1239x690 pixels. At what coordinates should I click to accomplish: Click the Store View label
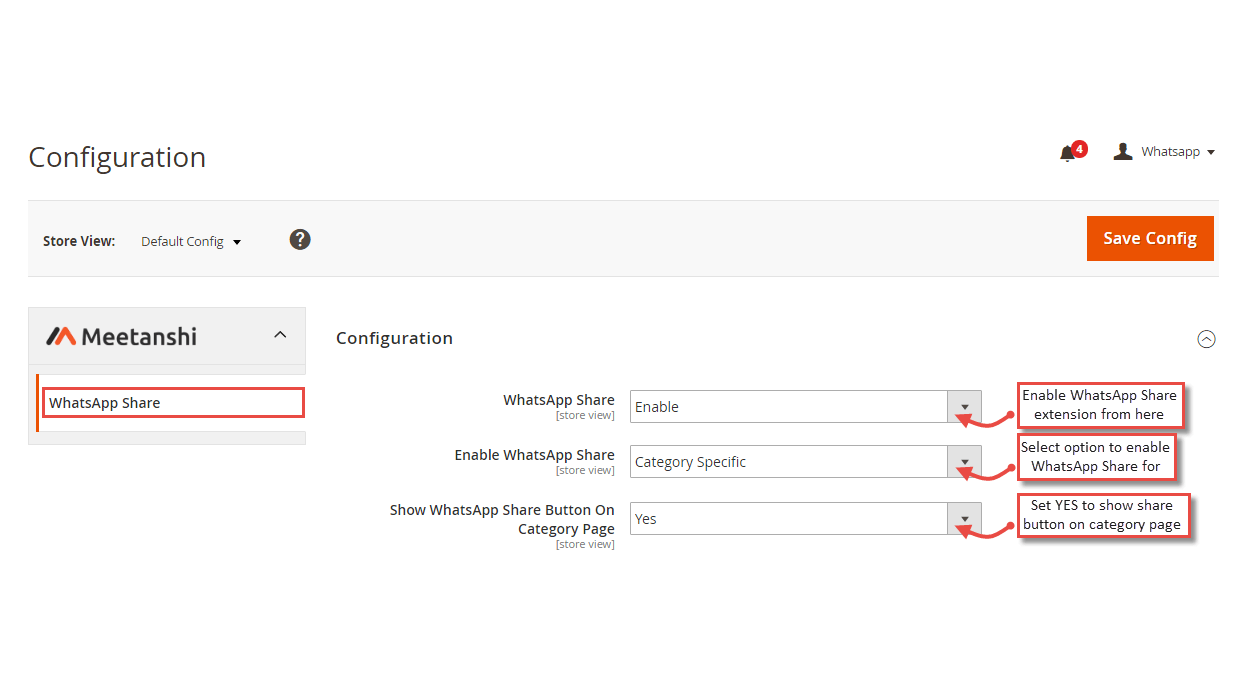pos(79,241)
